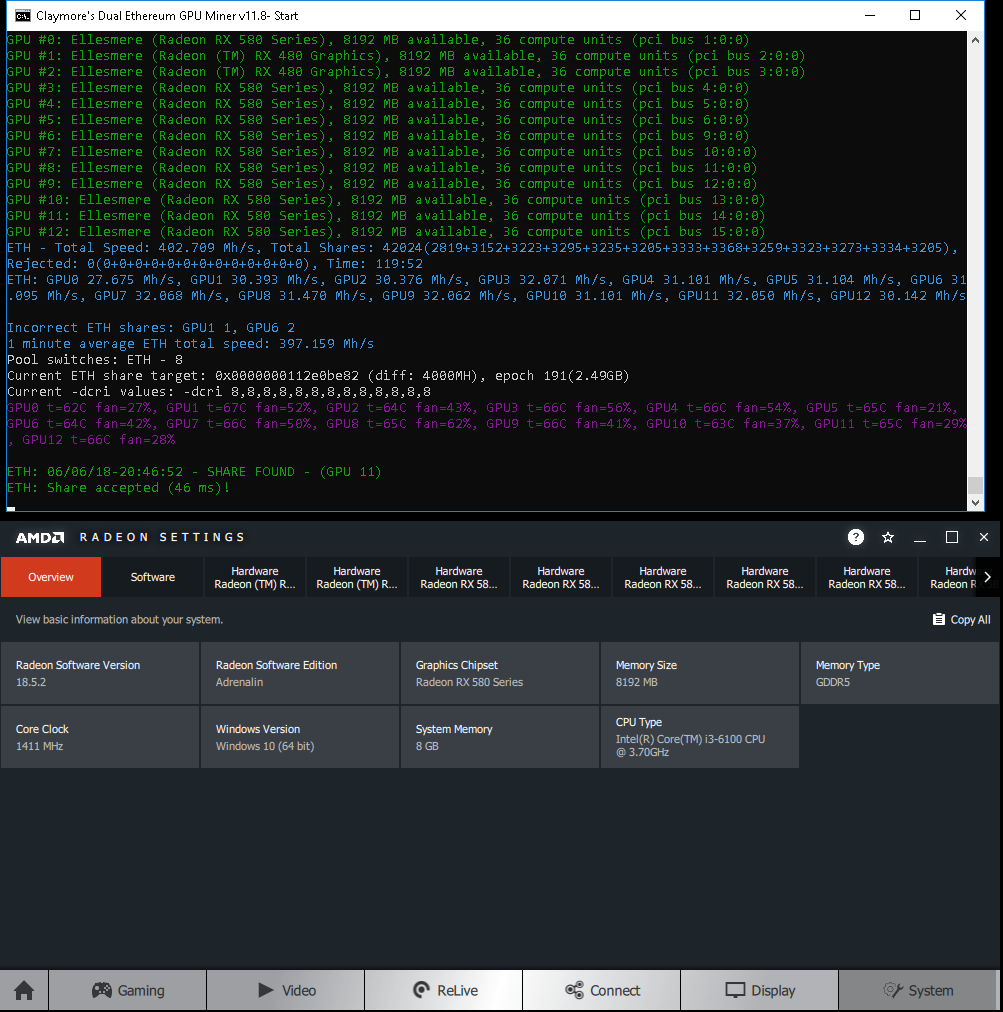Viewport: 1003px width, 1012px height.
Task: Click the CPU Type i3-6100 tile
Action: pyautogui.click(x=700, y=737)
